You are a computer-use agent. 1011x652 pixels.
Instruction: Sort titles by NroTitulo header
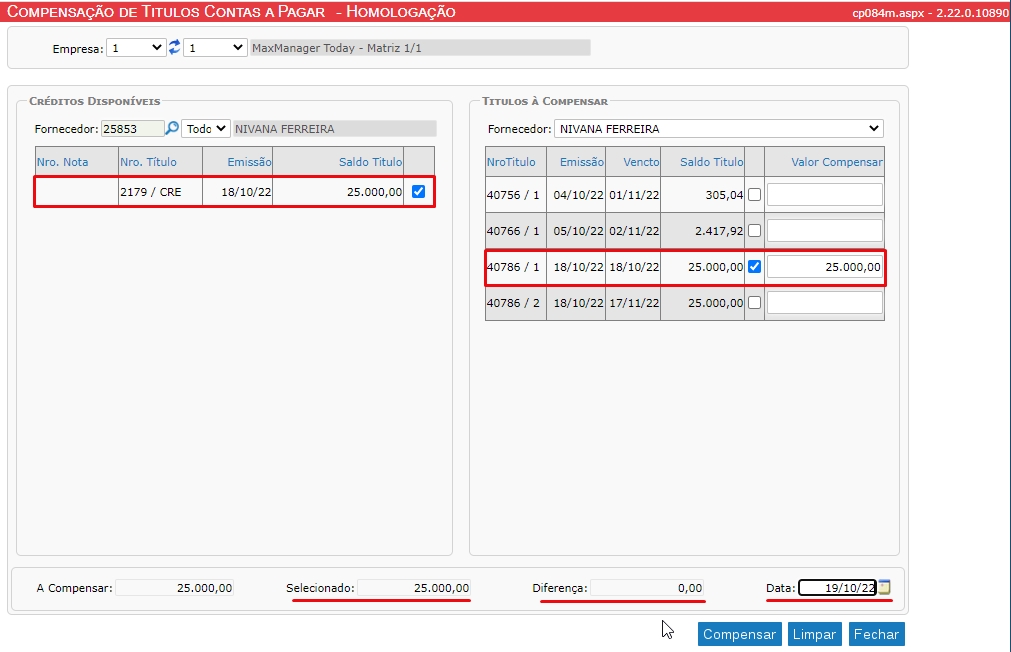click(511, 162)
